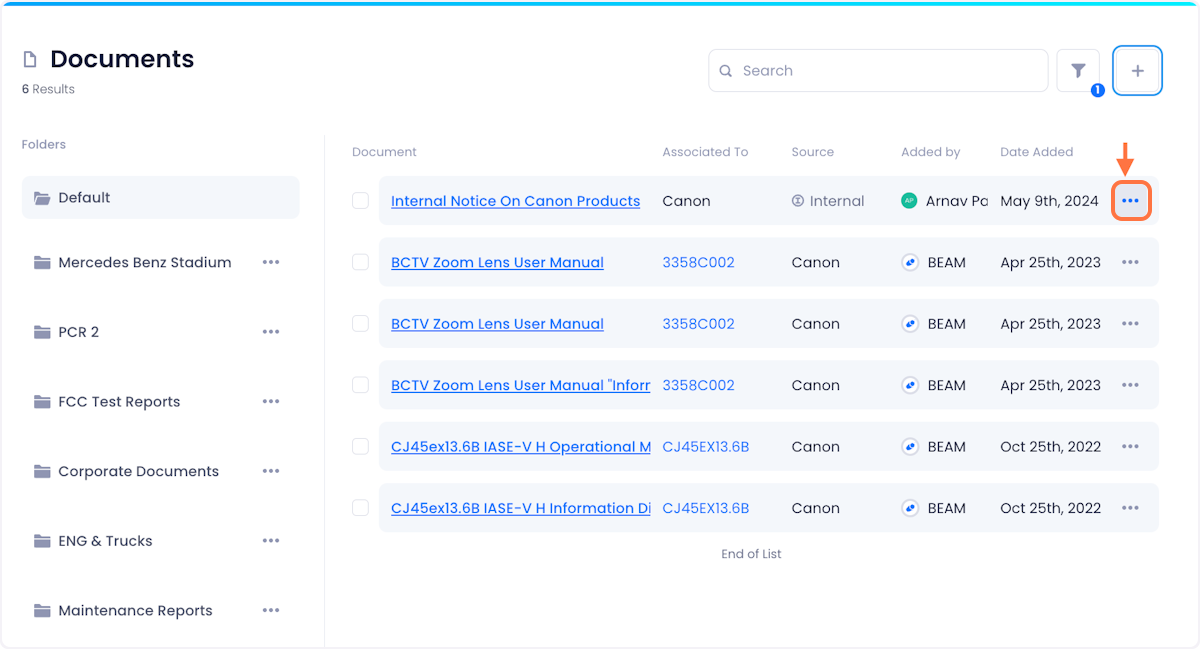Click CJ45EX13.6B link in Operational row

pyautogui.click(x=706, y=447)
